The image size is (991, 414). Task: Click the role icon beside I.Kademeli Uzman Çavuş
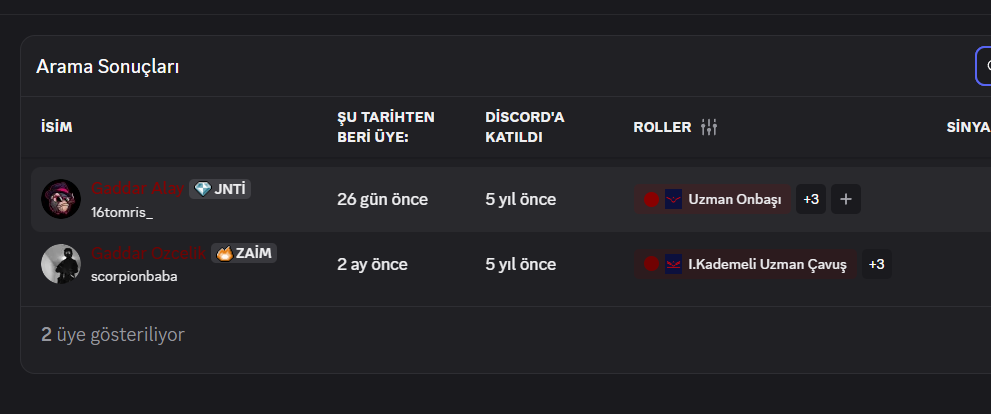pos(673,264)
